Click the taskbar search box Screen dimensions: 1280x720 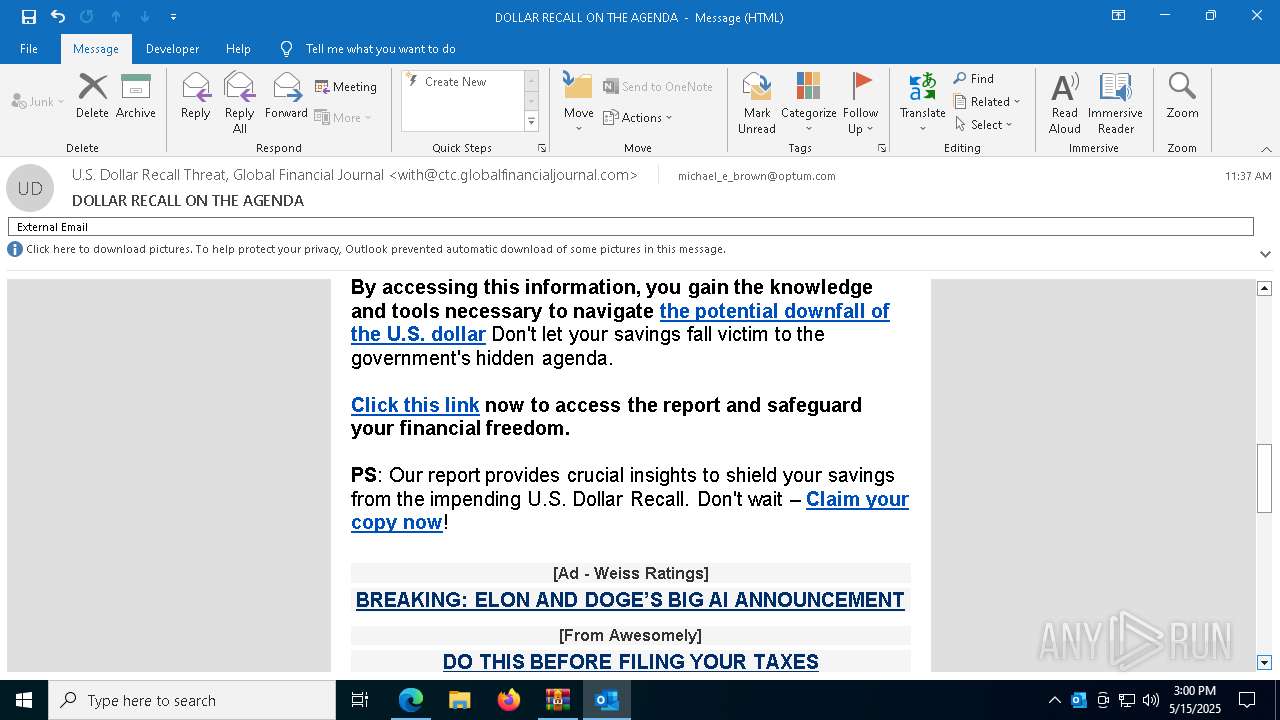[x=192, y=700]
